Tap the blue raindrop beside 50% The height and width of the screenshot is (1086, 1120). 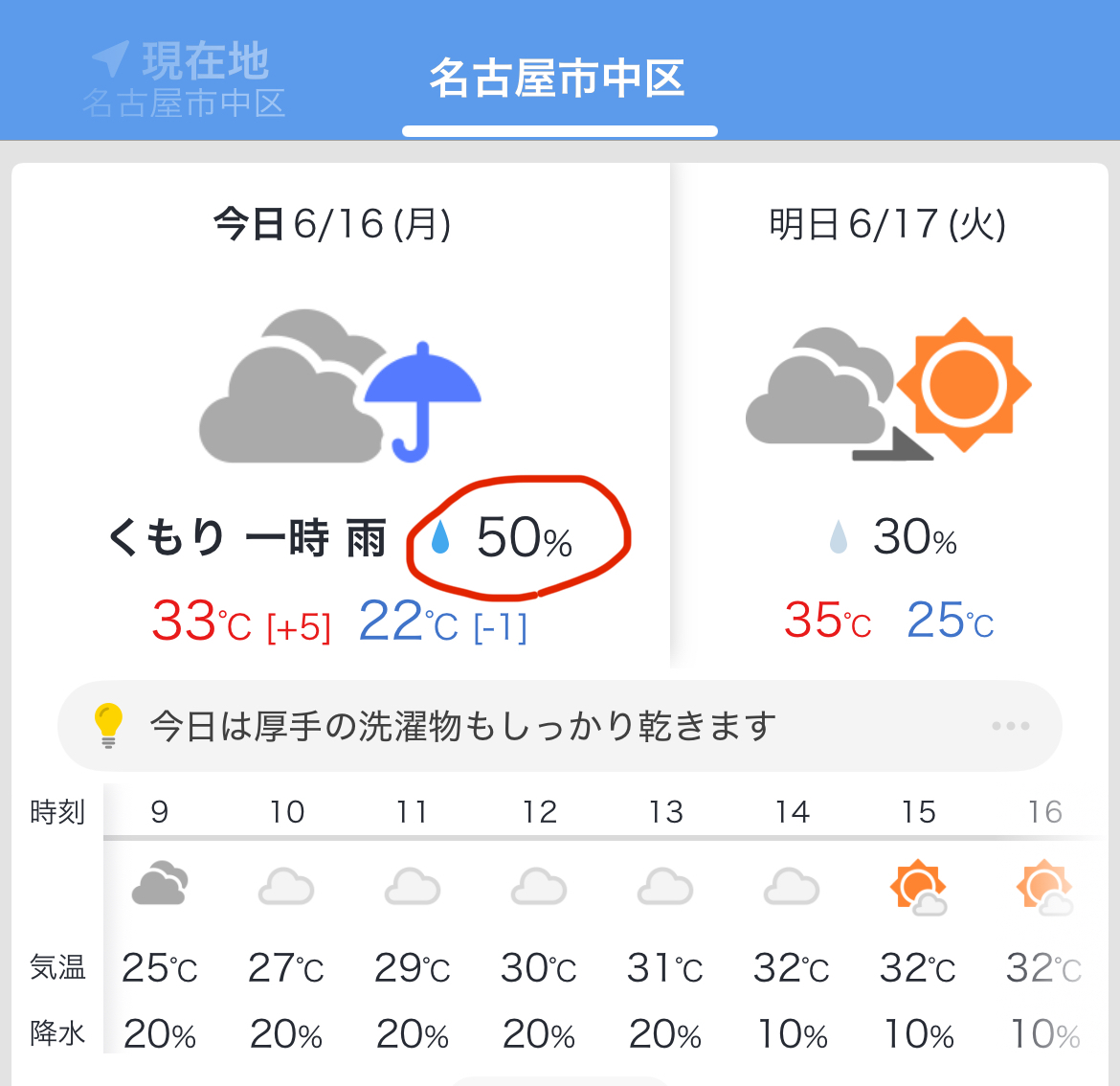[440, 536]
